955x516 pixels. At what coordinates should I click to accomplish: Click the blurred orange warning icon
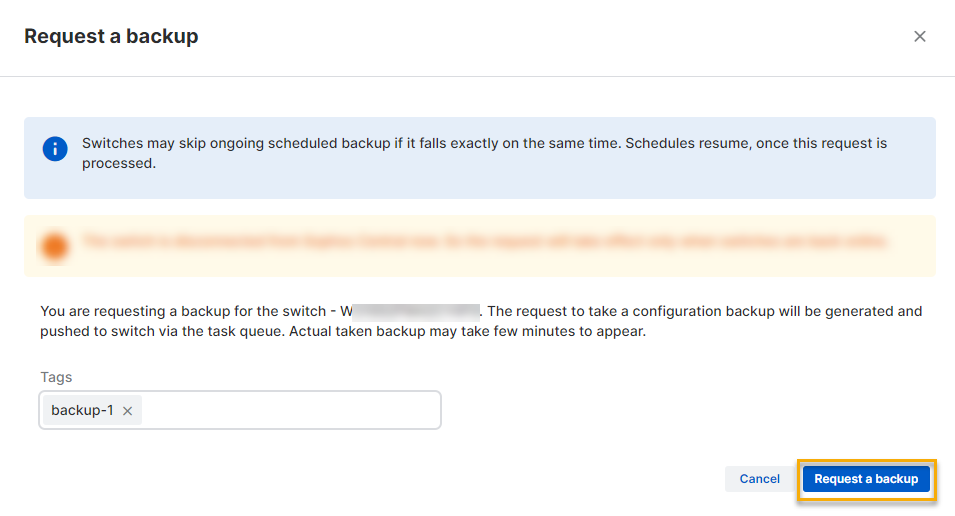tap(54, 245)
